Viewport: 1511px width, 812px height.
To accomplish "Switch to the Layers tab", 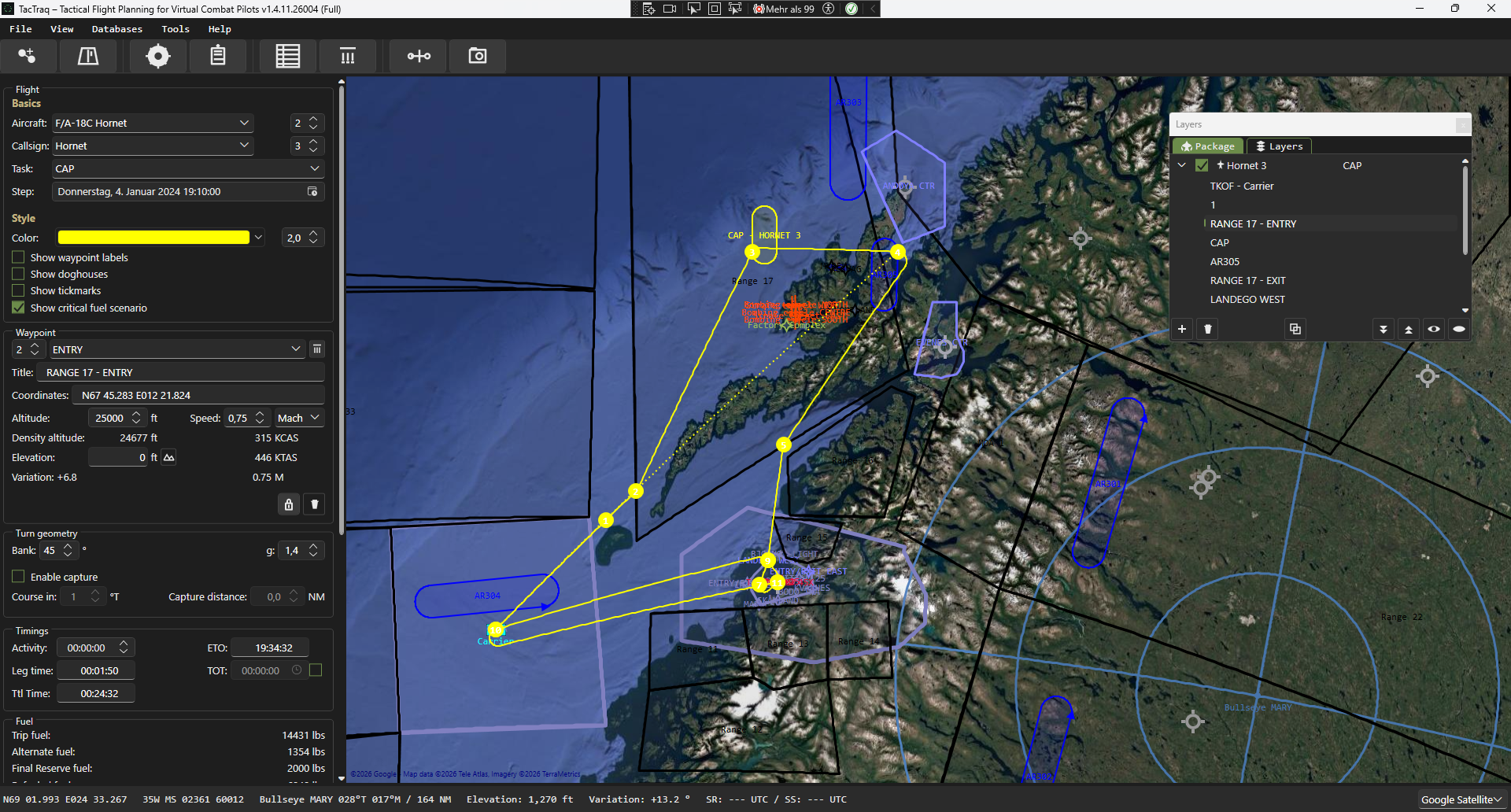I will click(1279, 146).
